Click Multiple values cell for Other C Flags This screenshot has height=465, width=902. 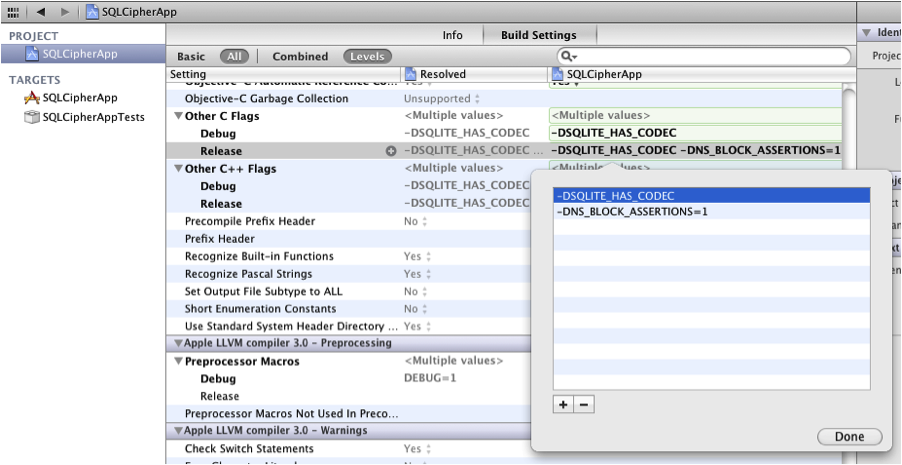695,116
